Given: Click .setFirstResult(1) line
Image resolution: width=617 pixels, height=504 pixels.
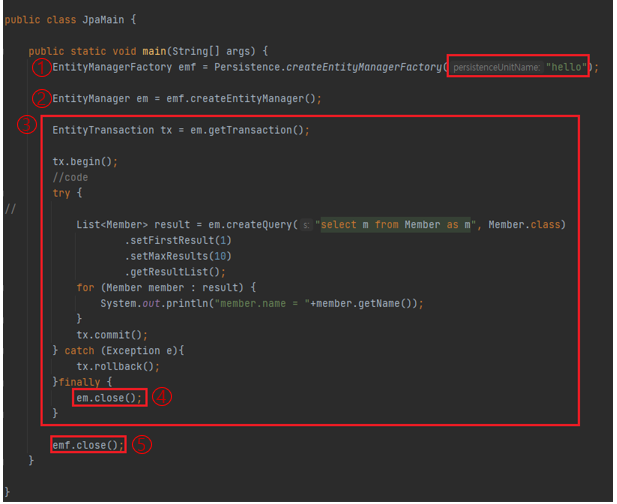Looking at the screenshot, I should [x=178, y=240].
